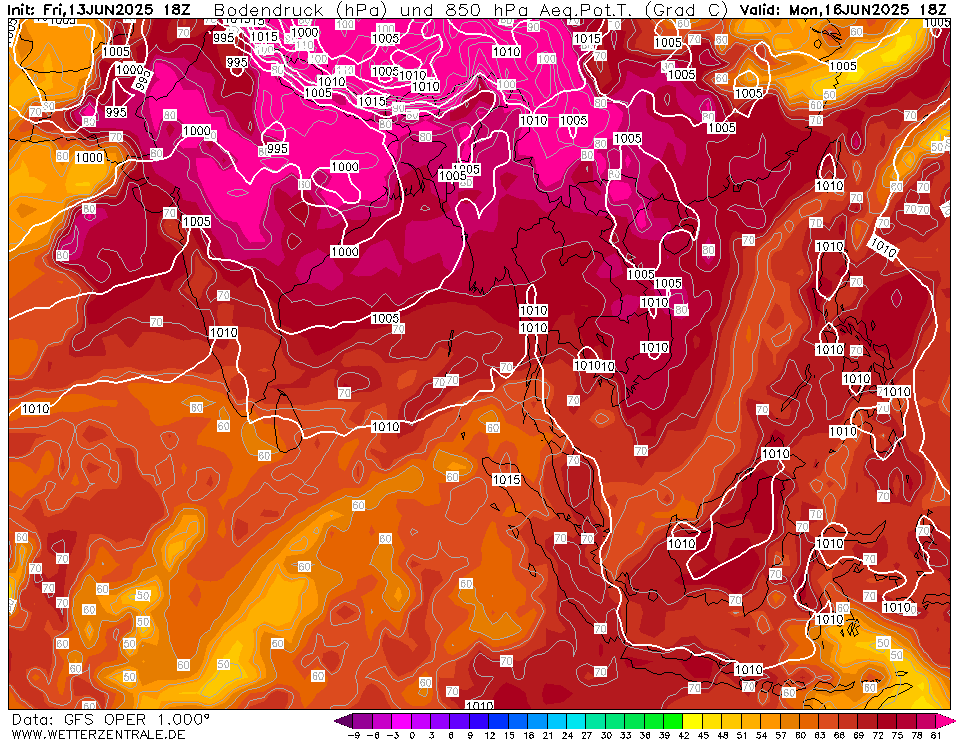
Task: Click the legend value '21'
Action: pos(548,735)
